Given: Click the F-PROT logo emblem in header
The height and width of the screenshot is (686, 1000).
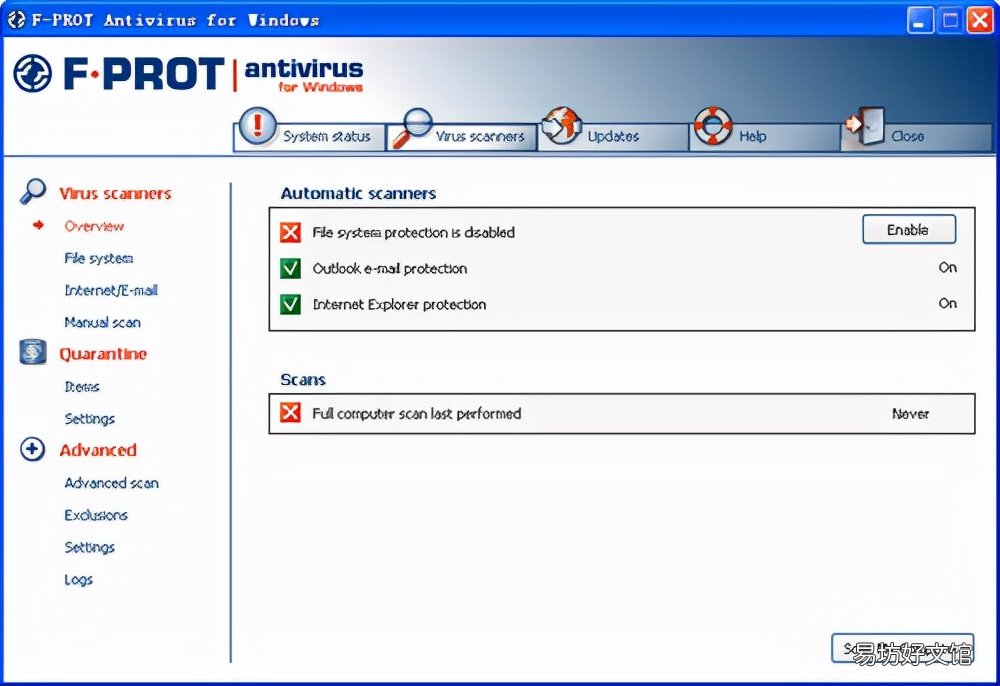Looking at the screenshot, I should 33,73.
